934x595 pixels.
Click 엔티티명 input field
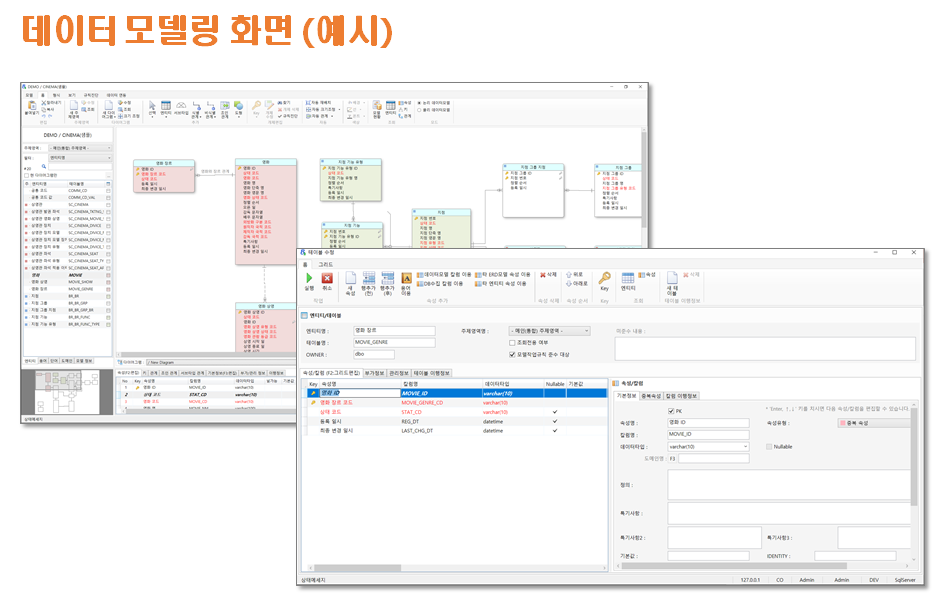[x=394, y=331]
